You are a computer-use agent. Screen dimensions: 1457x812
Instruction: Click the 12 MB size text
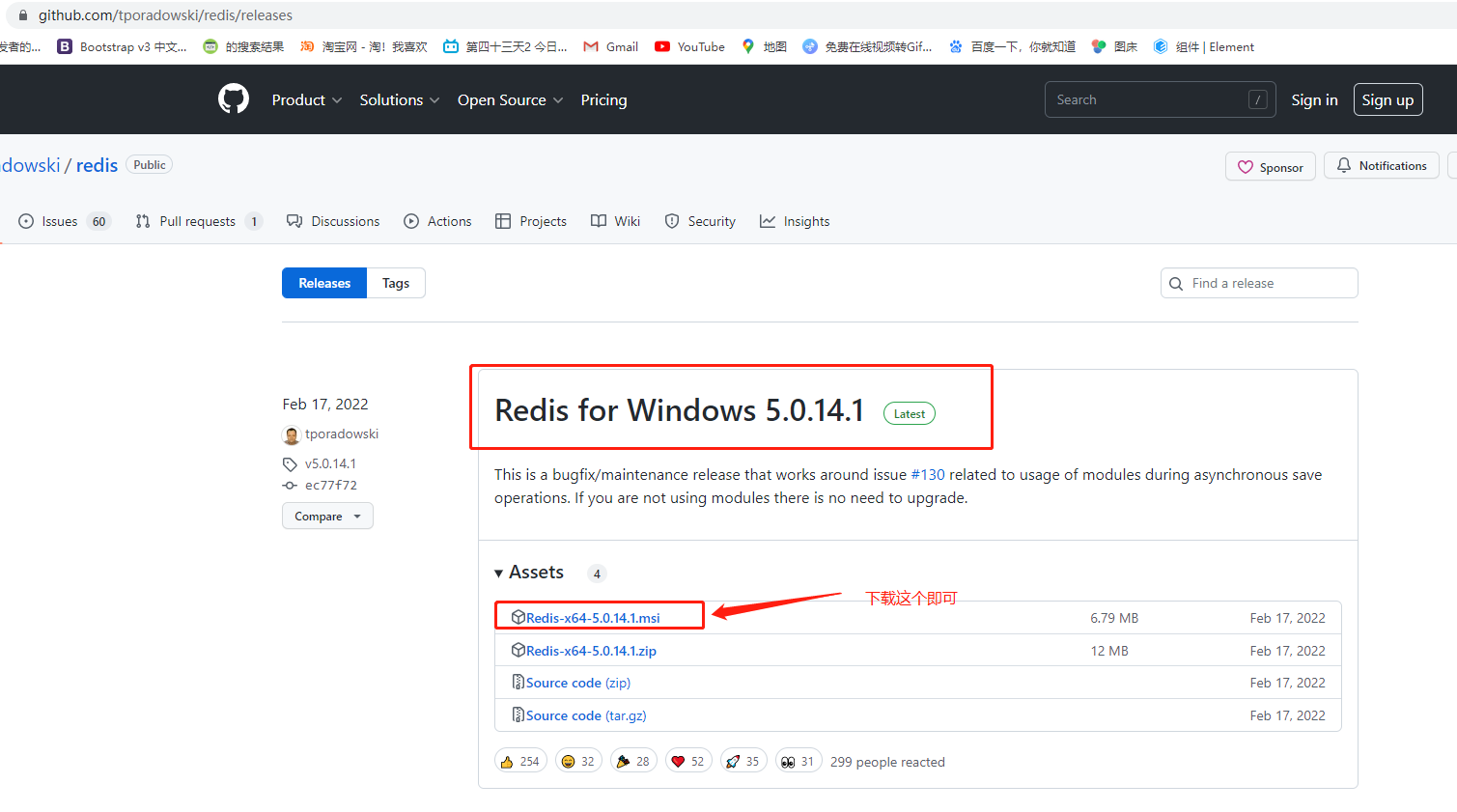(1109, 651)
